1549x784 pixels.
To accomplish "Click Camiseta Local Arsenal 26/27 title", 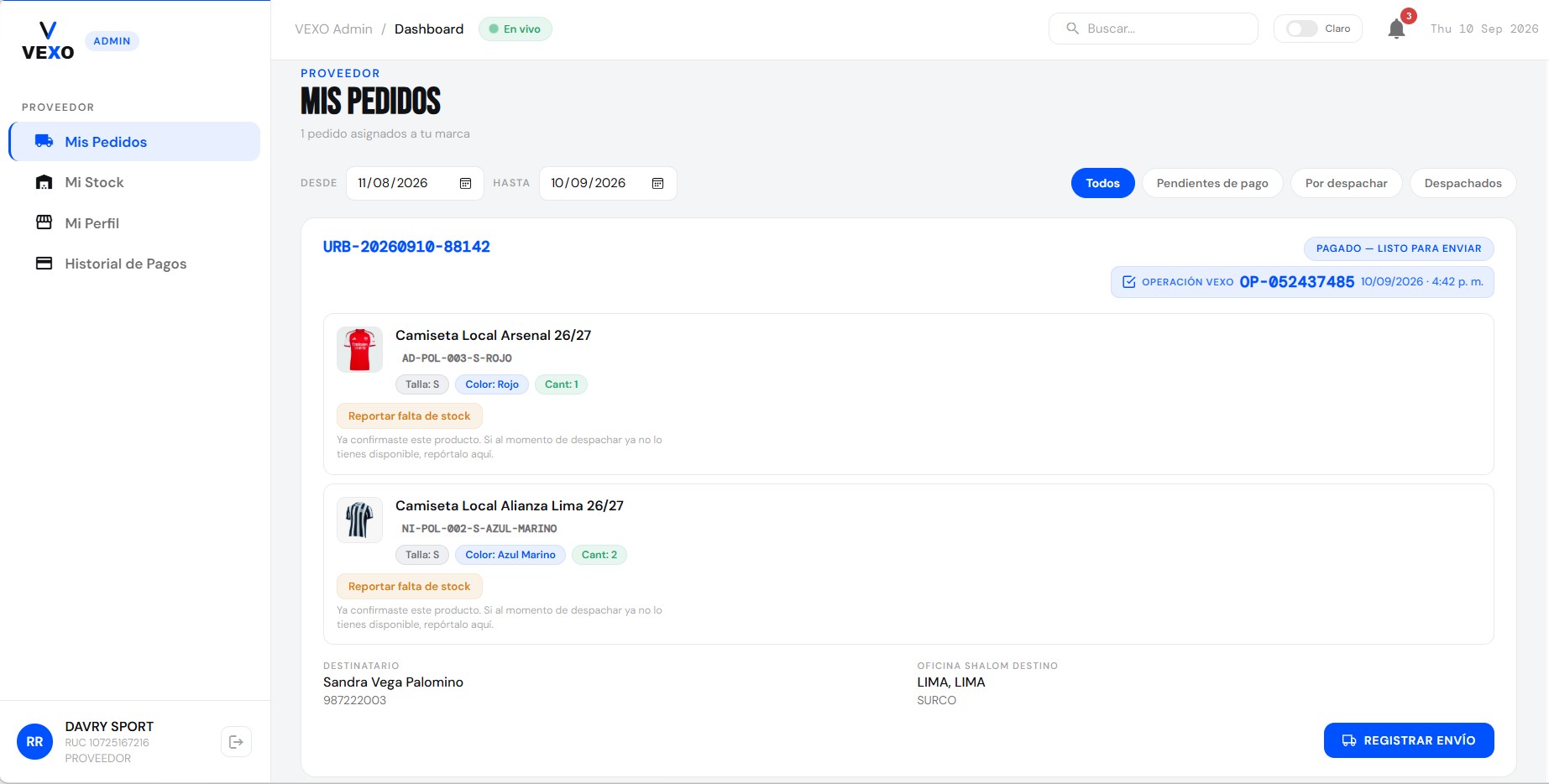I will pos(493,335).
